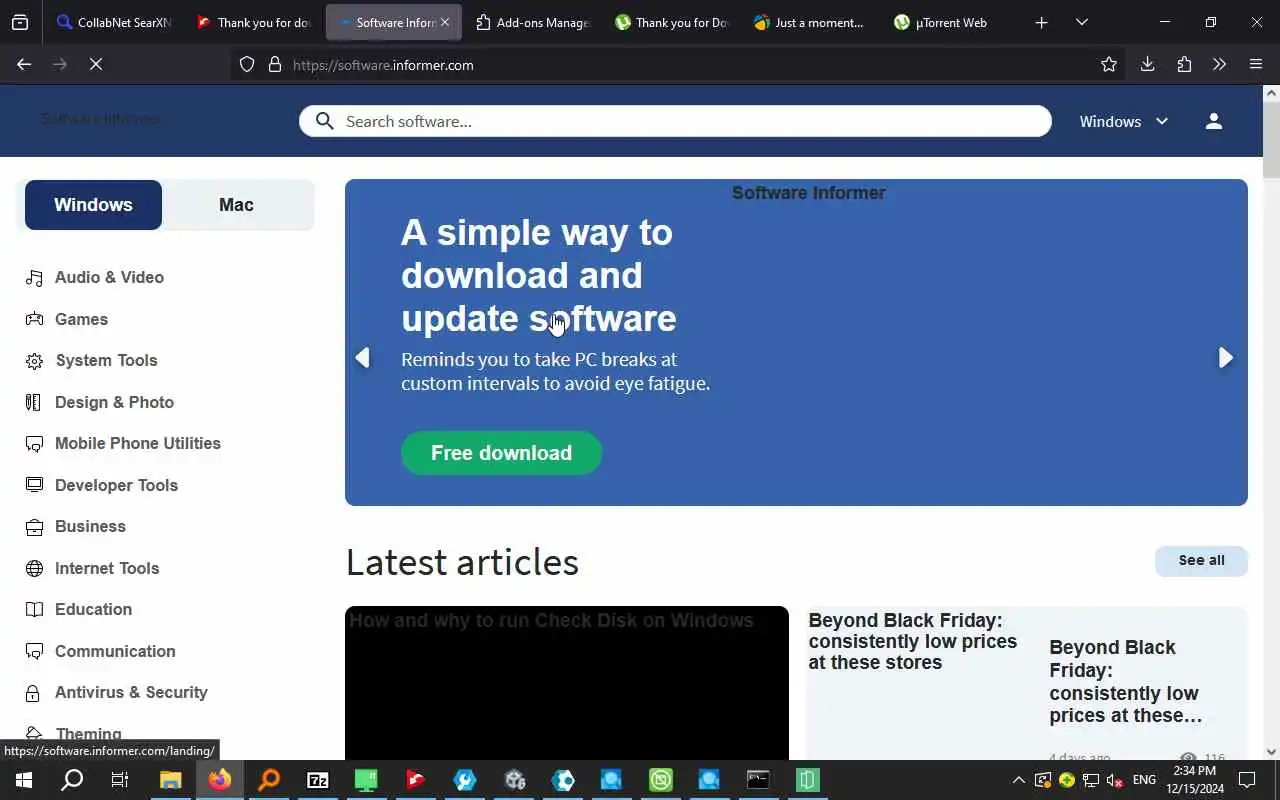This screenshot has height=800, width=1280.
Task: Close the Software Informer tab
Action: (445, 22)
